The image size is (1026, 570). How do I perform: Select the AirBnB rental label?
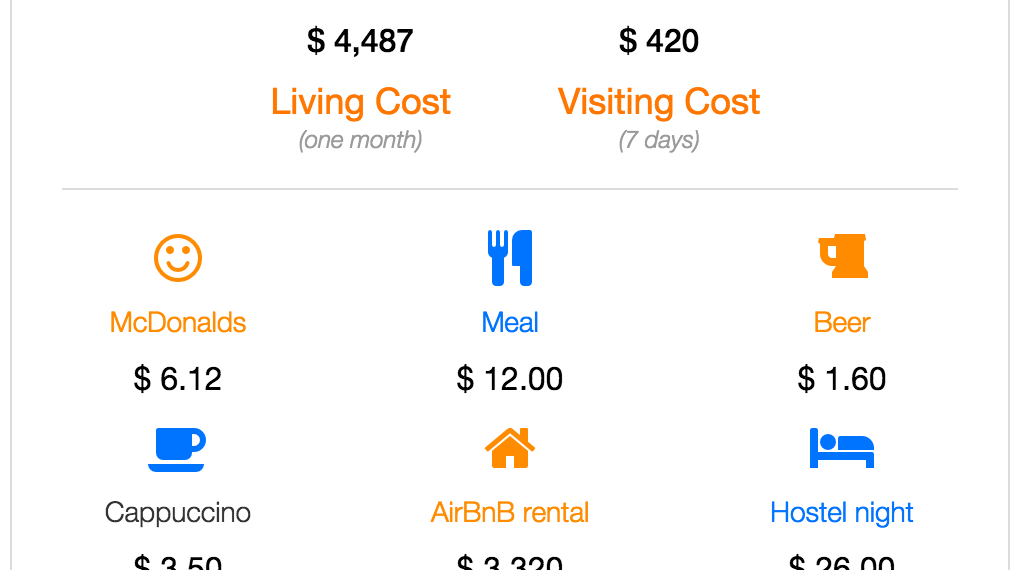(x=510, y=513)
